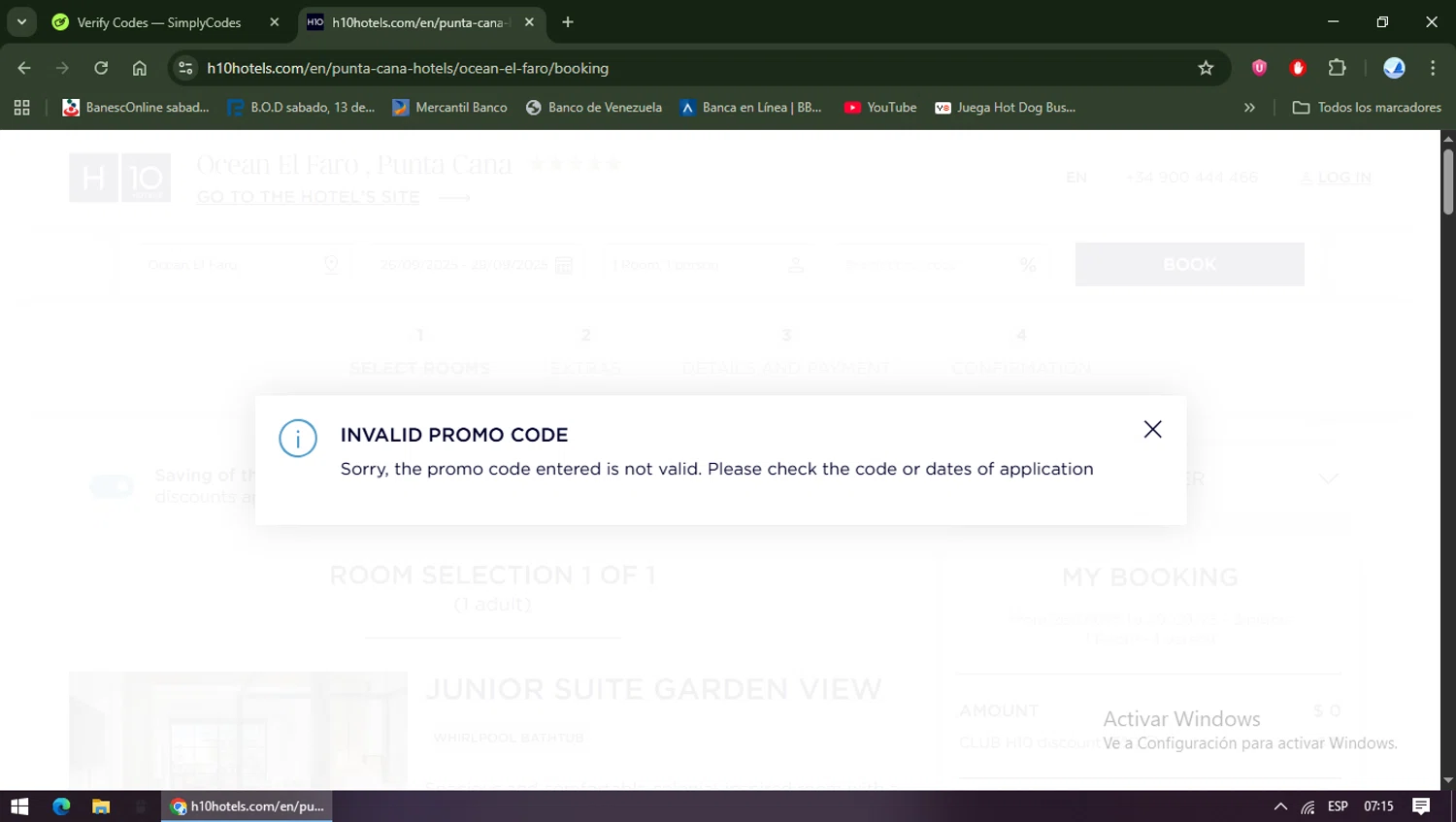Reload the current page

tap(101, 68)
